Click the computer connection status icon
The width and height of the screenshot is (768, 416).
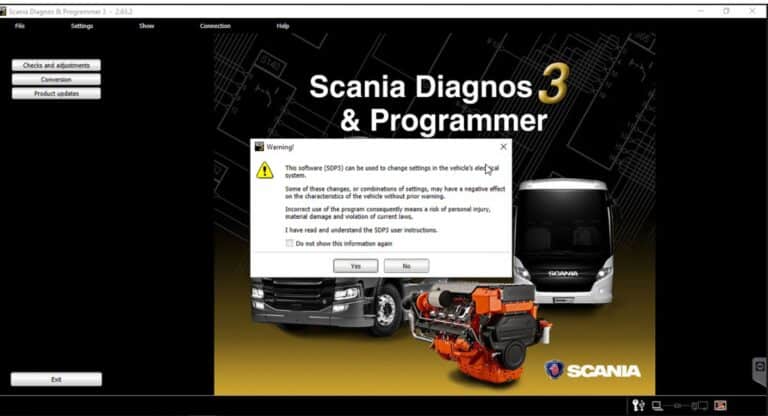(x=657, y=406)
